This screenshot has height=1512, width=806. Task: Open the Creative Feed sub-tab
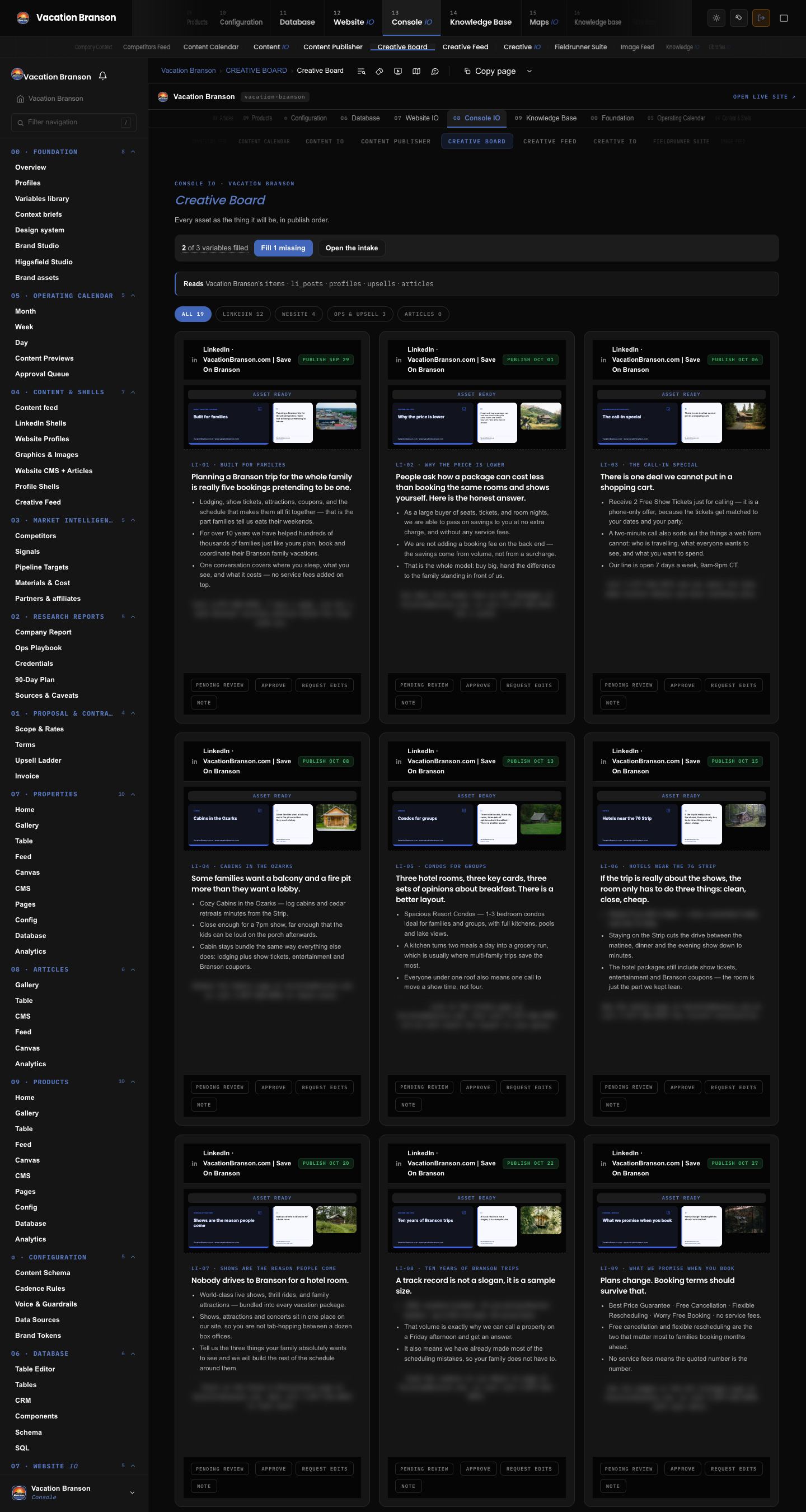465,47
